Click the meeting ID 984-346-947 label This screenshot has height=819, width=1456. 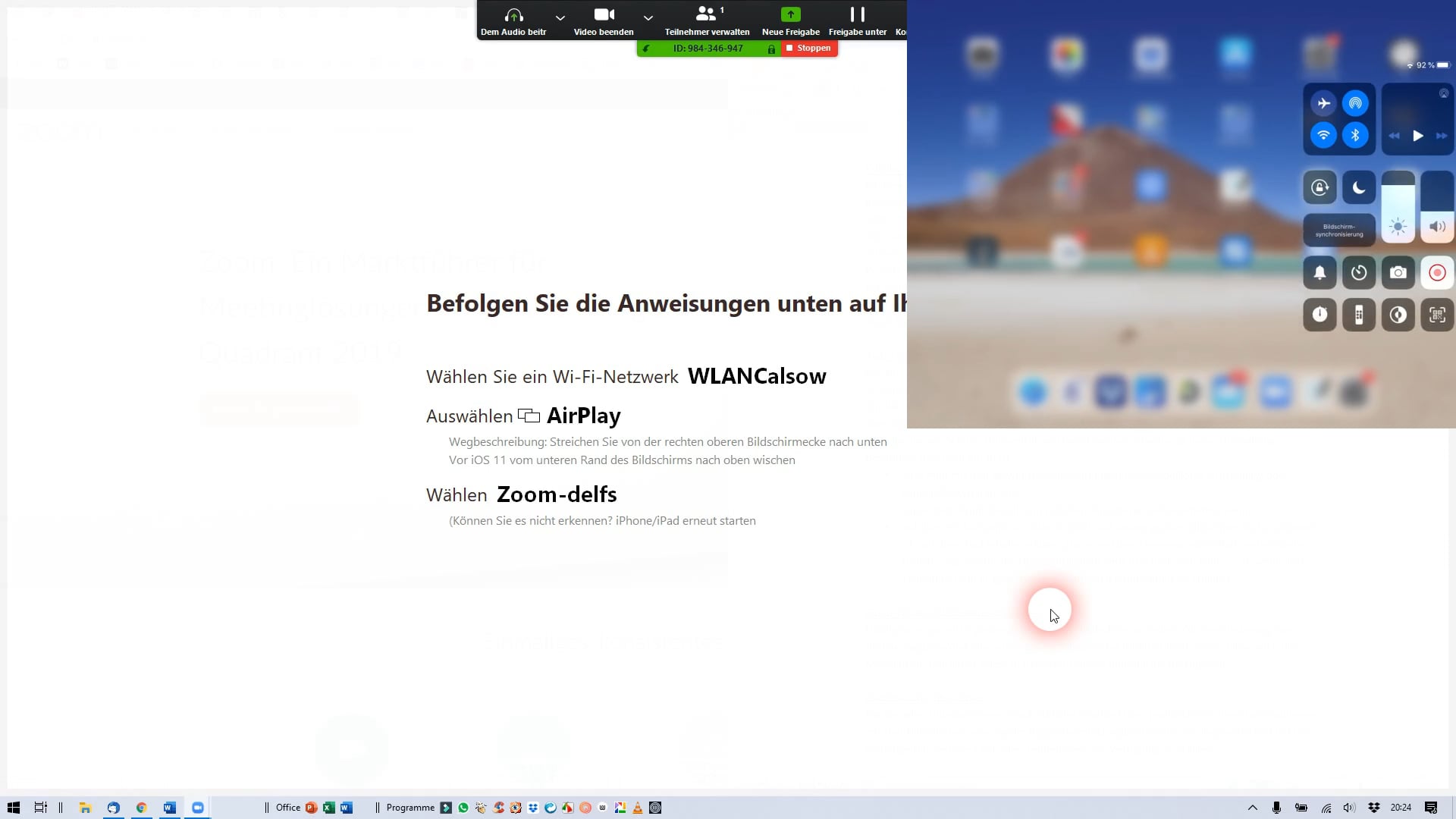point(708,49)
